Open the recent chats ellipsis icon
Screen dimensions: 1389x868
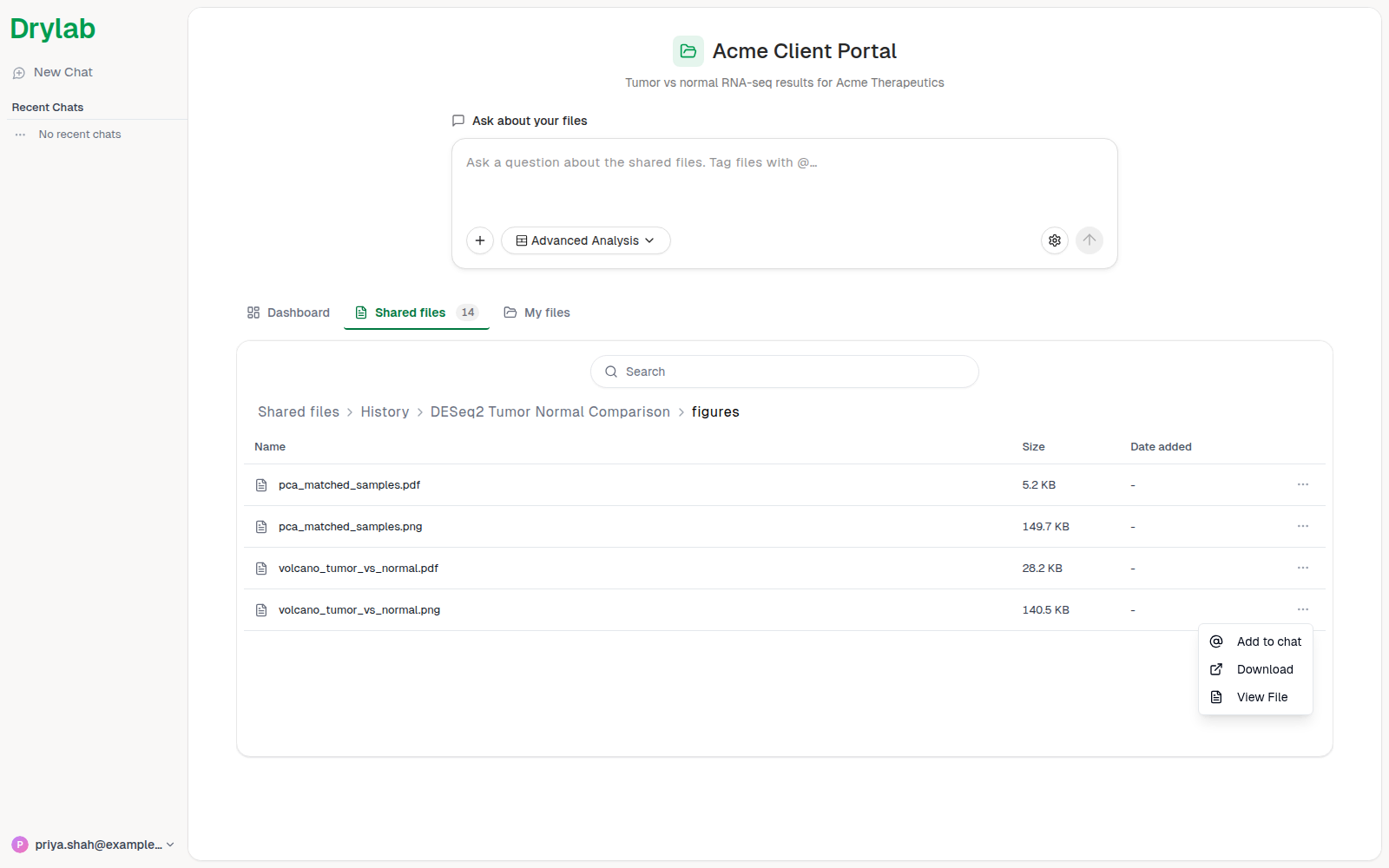pos(20,135)
